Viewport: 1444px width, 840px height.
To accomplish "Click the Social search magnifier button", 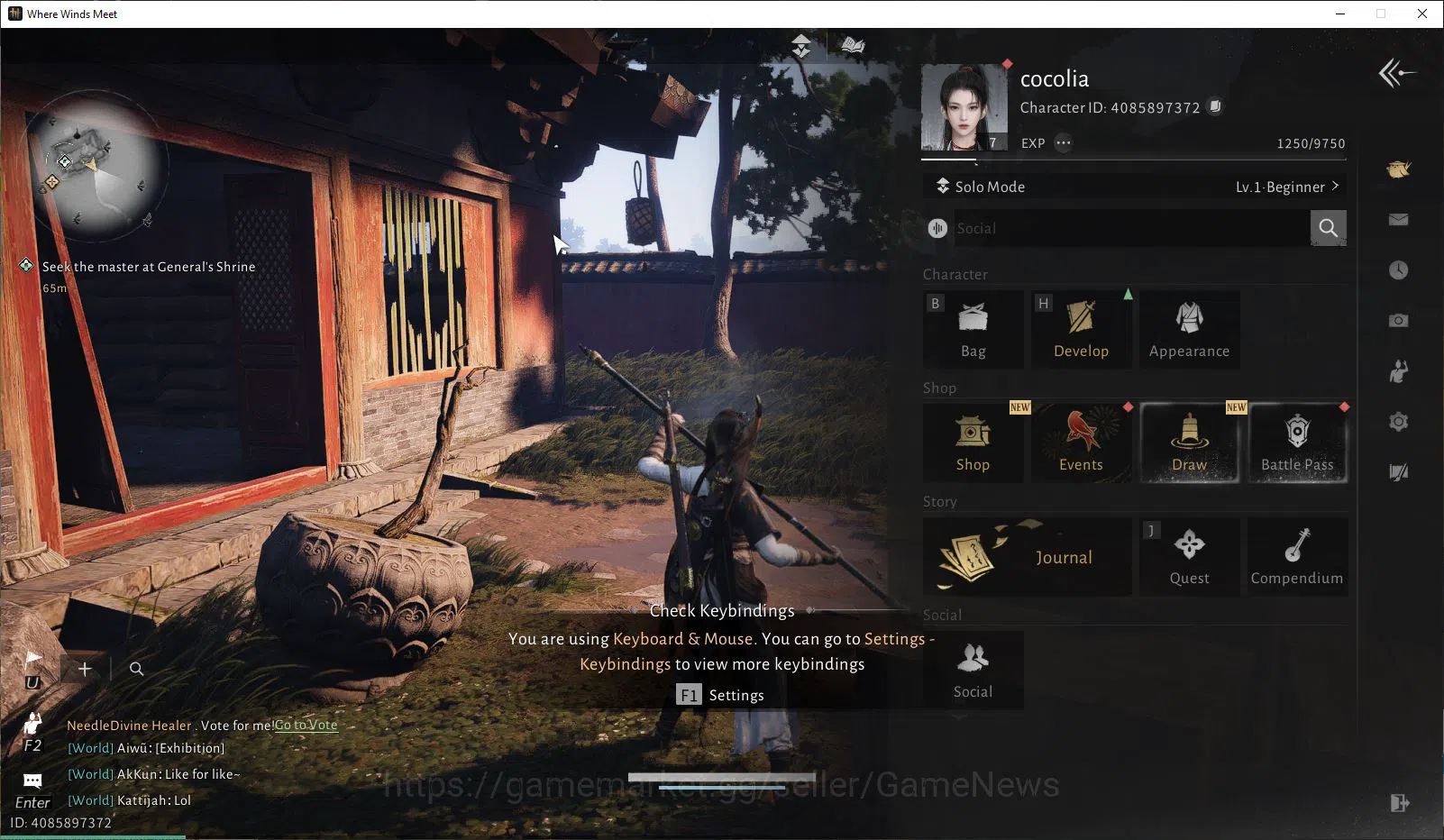I will 1329,228.
